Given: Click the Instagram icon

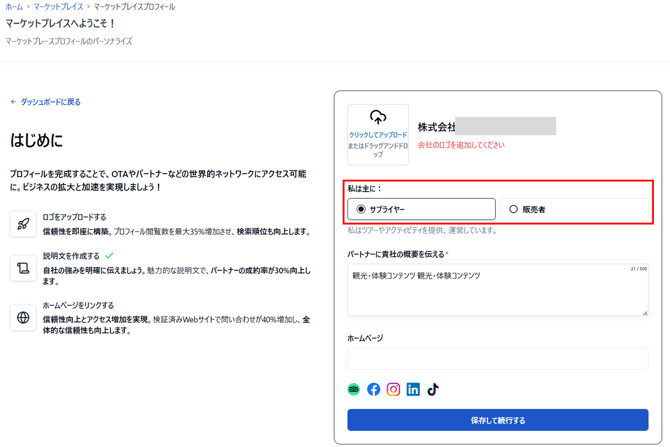Looking at the screenshot, I should (x=393, y=389).
